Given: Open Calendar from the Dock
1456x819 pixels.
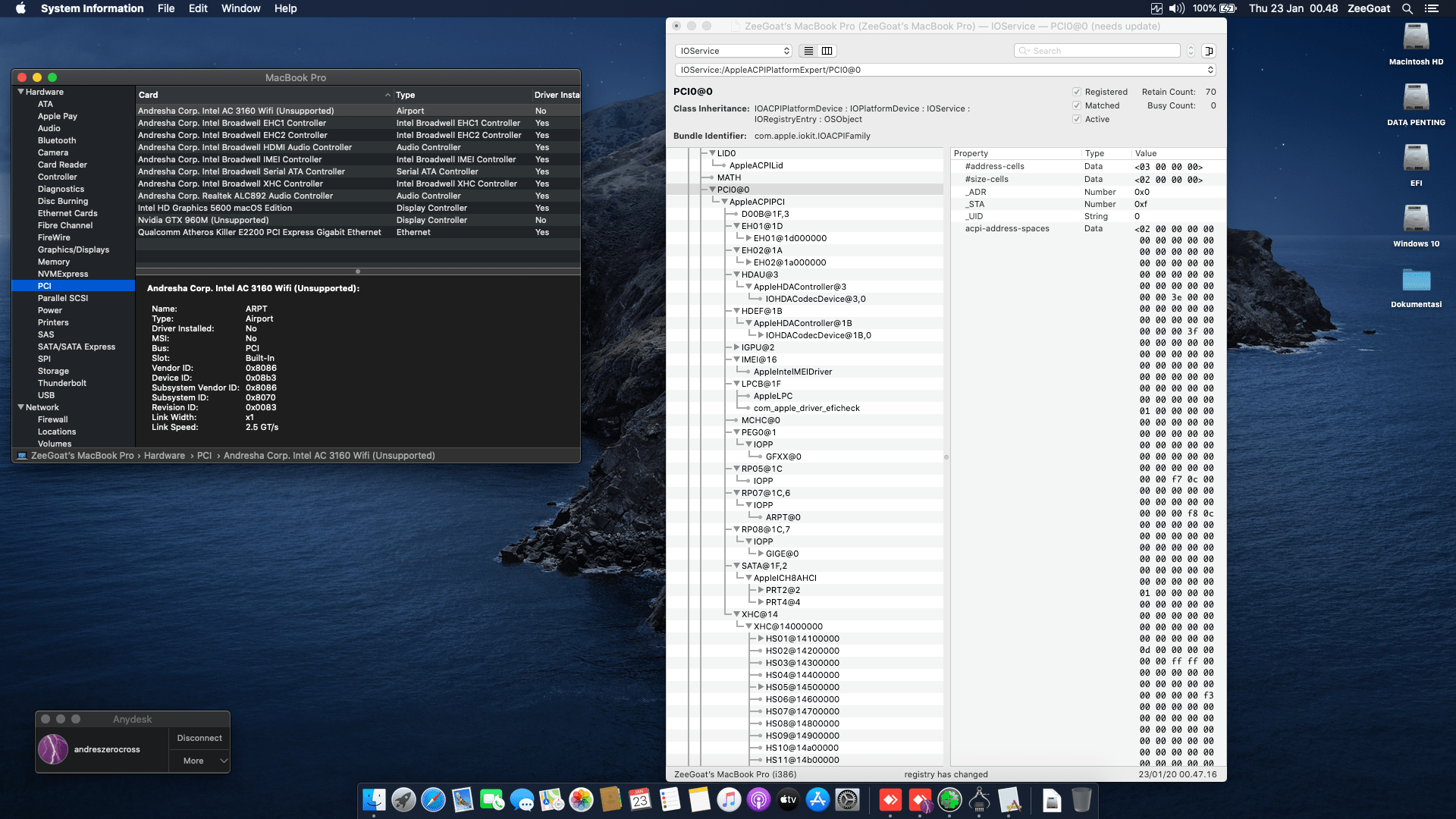Looking at the screenshot, I should pyautogui.click(x=640, y=799).
